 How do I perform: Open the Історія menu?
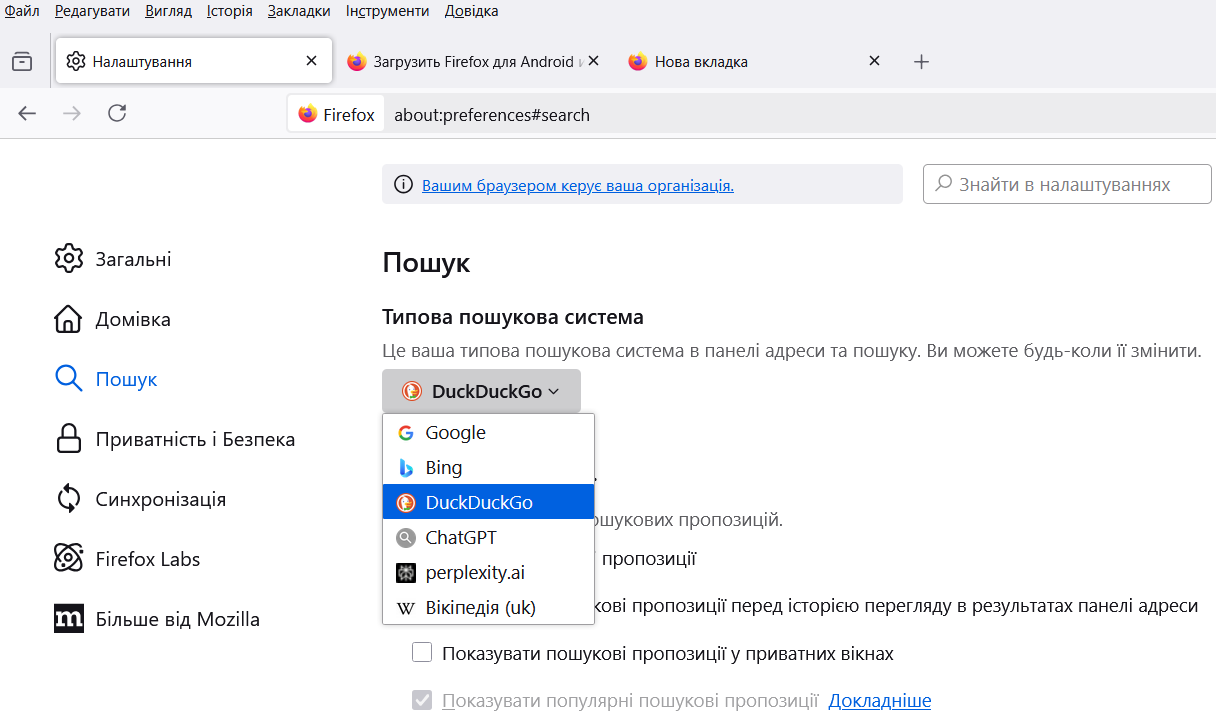coord(230,11)
